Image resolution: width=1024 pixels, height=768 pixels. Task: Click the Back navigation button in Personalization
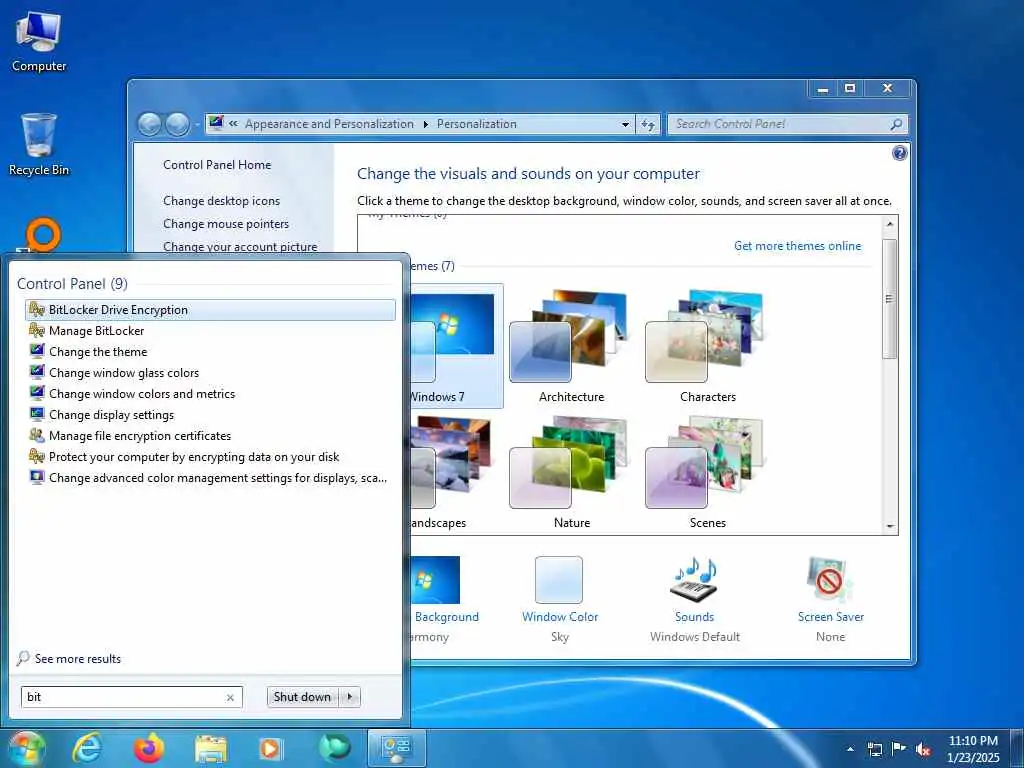(x=150, y=124)
